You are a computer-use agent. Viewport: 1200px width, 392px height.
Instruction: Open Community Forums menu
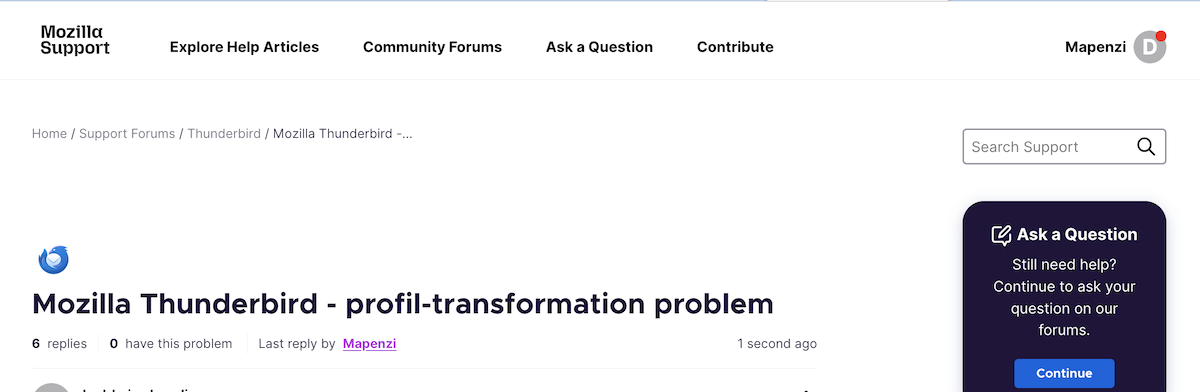[x=432, y=47]
